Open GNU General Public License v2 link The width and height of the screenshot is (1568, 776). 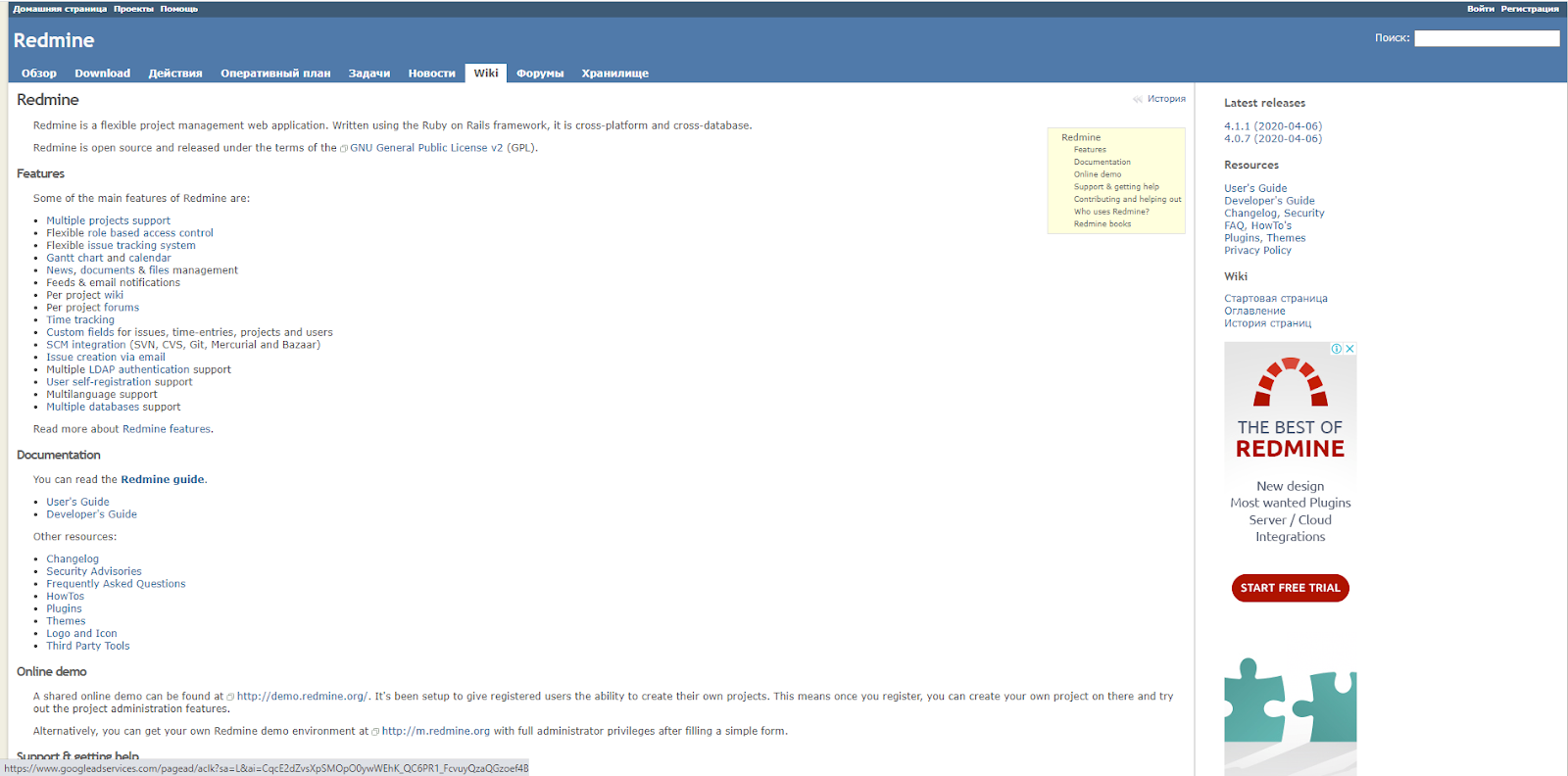click(x=426, y=148)
